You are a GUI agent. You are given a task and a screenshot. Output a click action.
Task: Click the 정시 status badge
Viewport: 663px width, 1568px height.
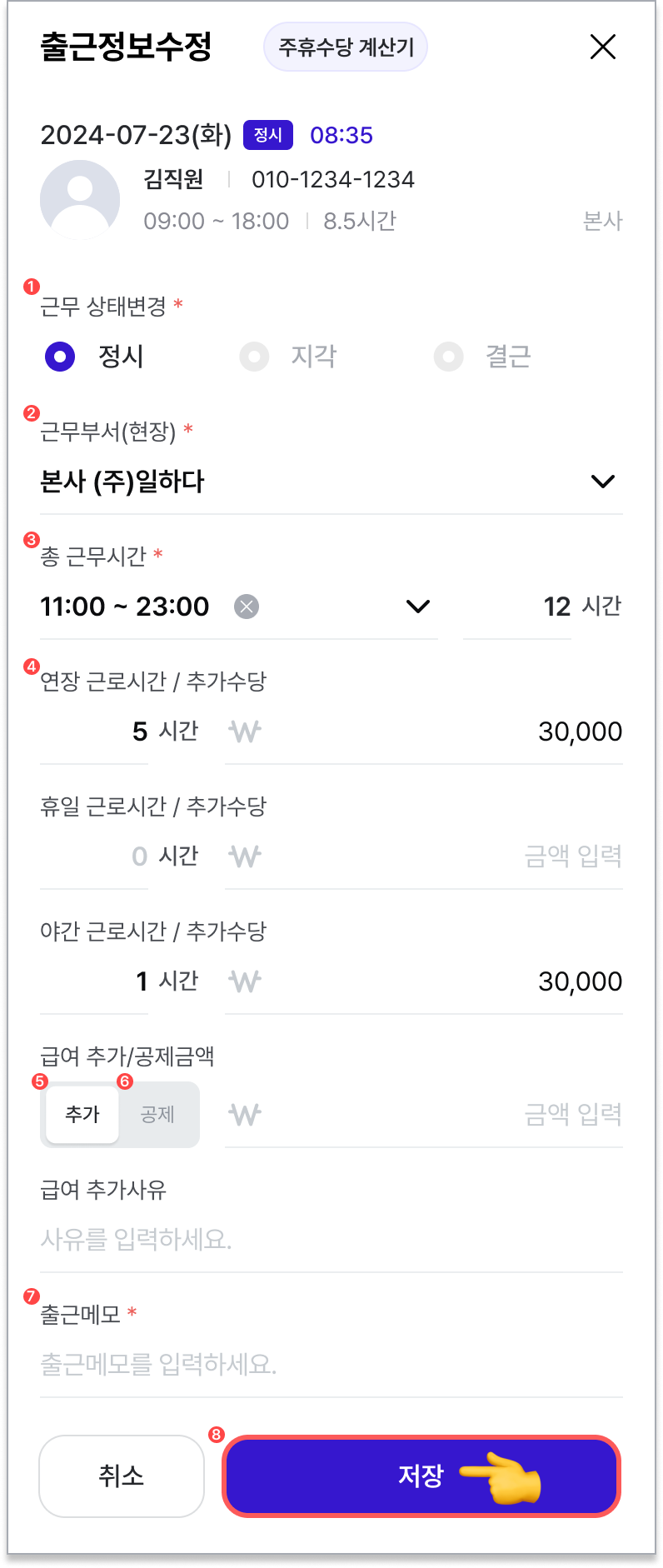coord(268,135)
